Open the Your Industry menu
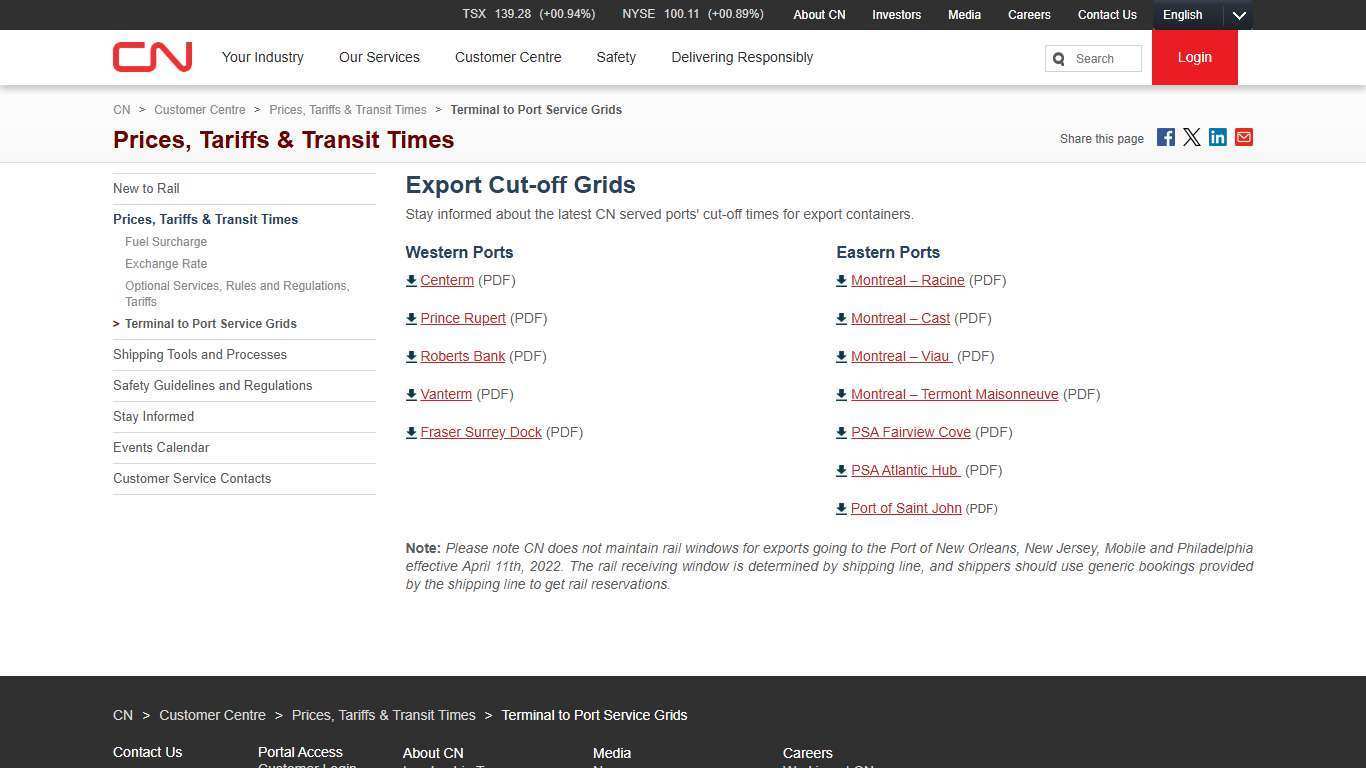Viewport: 1366px width, 768px height. [x=262, y=57]
